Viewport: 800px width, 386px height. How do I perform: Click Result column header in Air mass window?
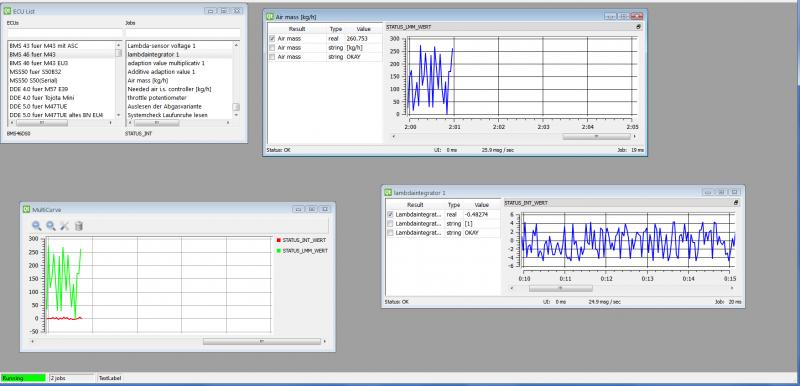(296, 29)
